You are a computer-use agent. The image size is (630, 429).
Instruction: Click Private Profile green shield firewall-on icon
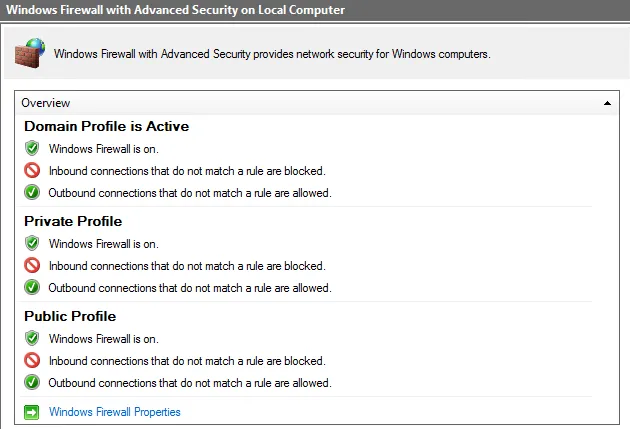(32, 243)
